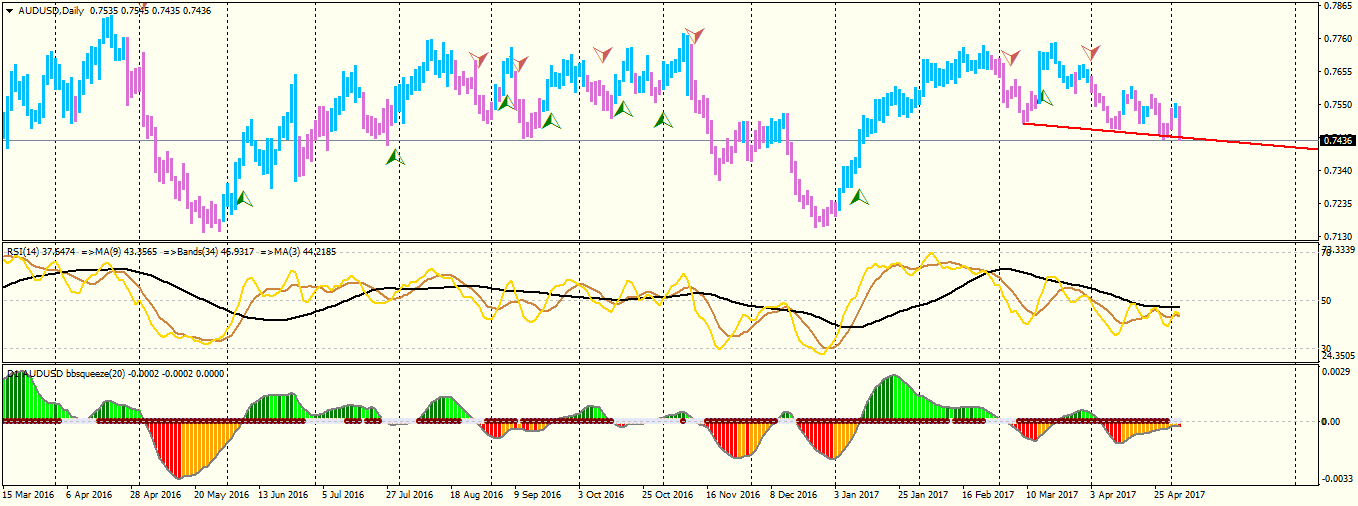The image size is (1358, 506).
Task: Click the 0.7550 price scale label
Action: 1338,105
